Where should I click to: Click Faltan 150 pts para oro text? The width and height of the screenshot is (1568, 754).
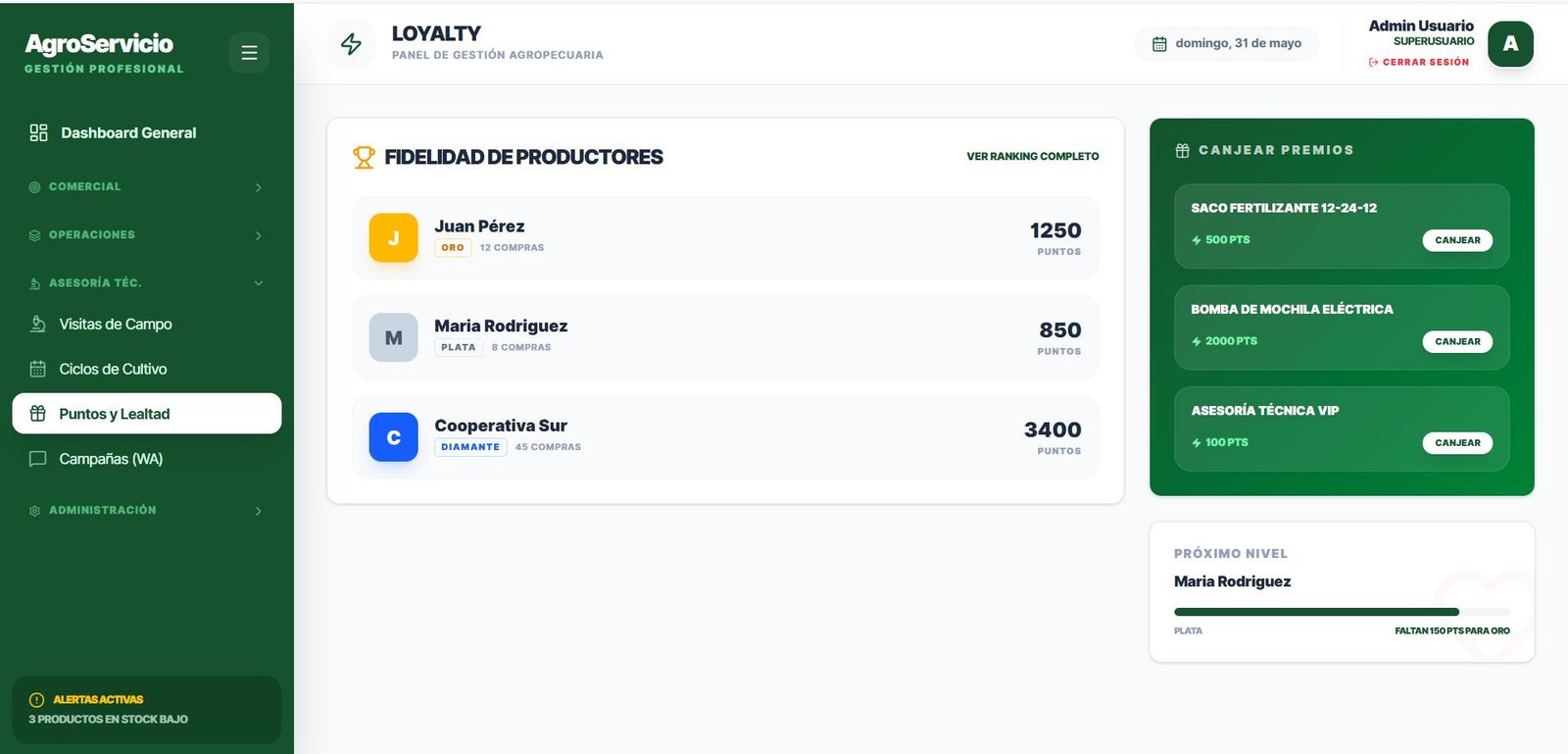point(1452,631)
